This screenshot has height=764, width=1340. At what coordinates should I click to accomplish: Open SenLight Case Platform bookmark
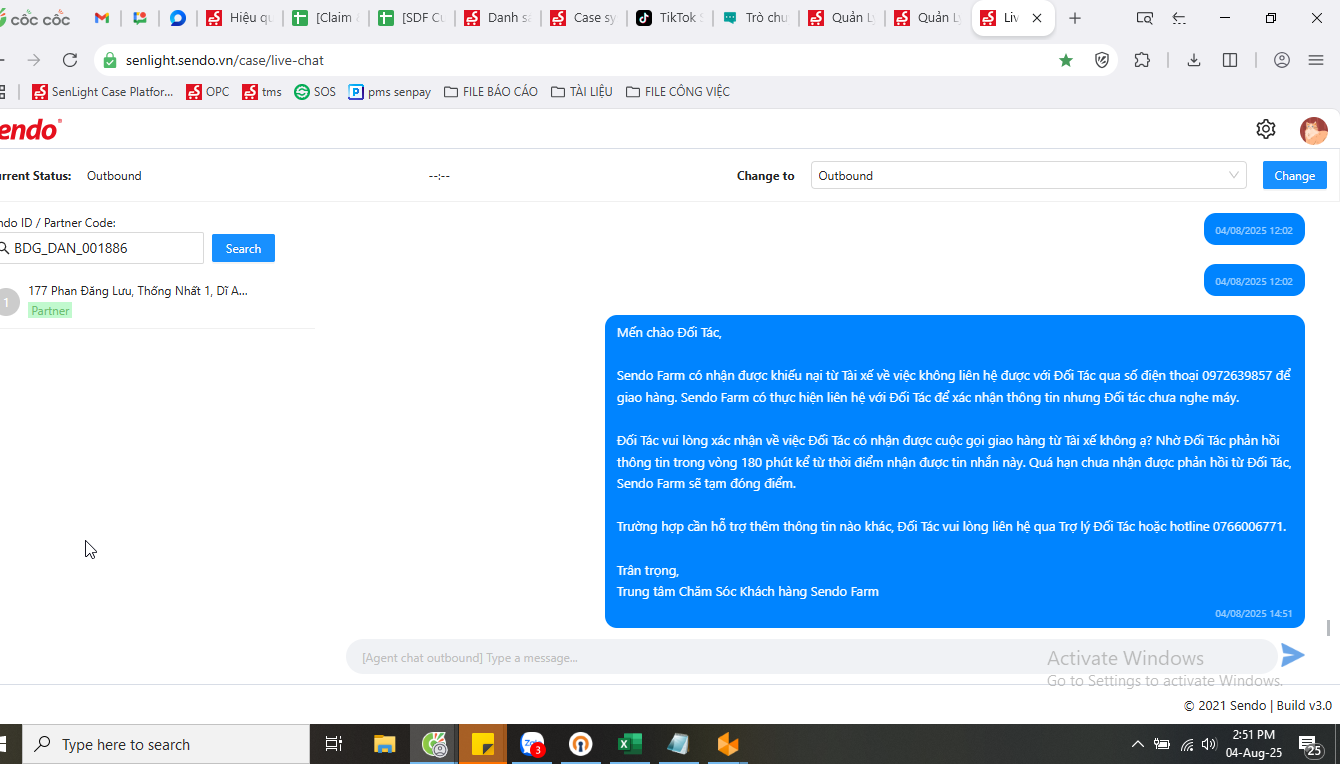(103, 92)
